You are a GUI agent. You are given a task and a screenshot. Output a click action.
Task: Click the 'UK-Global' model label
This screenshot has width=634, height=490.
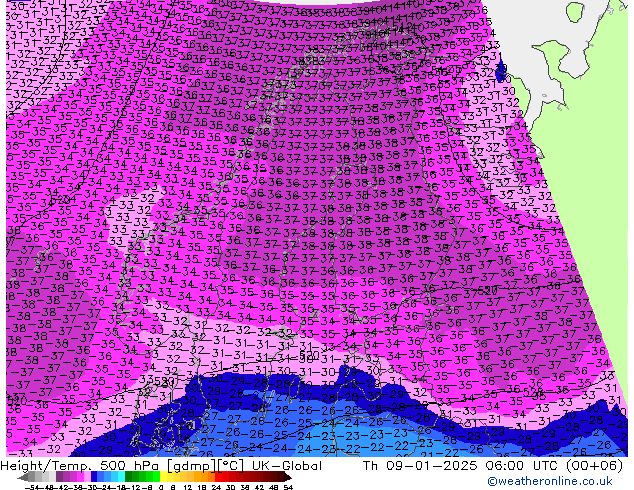click(x=287, y=466)
